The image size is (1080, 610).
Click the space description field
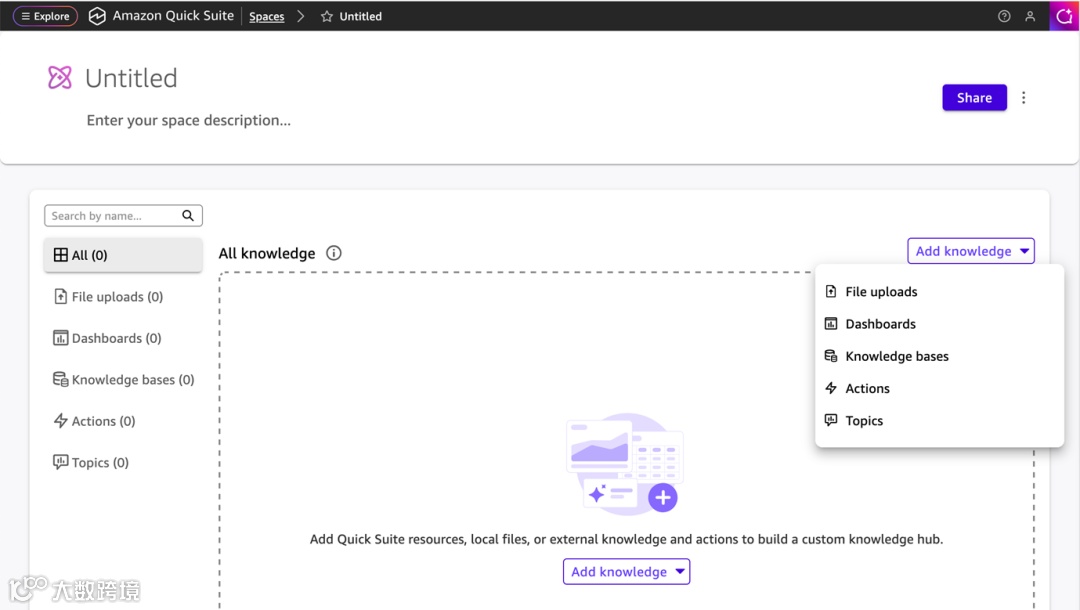[x=189, y=120]
